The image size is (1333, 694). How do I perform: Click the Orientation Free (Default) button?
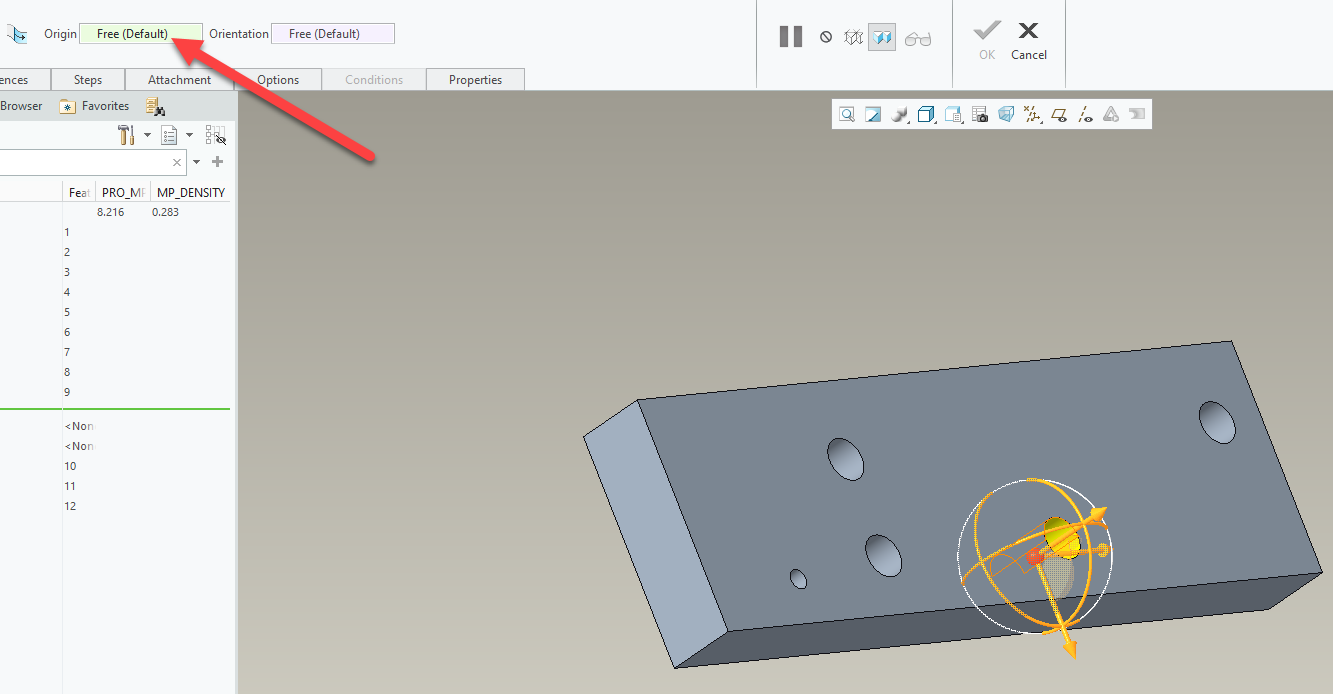[332, 33]
